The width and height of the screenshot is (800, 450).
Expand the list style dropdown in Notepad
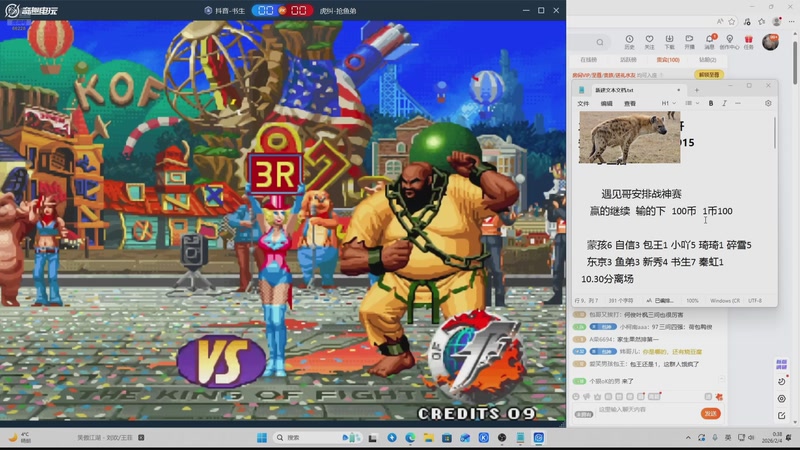point(692,103)
